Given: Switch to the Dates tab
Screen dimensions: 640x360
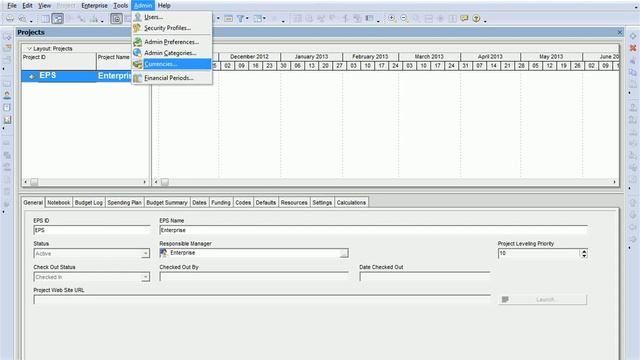Looking at the screenshot, I should click(199, 202).
